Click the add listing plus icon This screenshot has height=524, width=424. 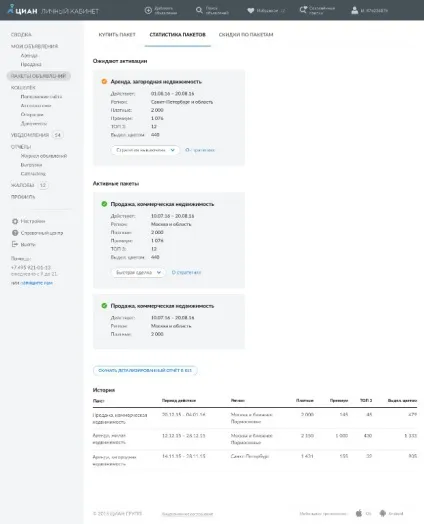point(148,10)
